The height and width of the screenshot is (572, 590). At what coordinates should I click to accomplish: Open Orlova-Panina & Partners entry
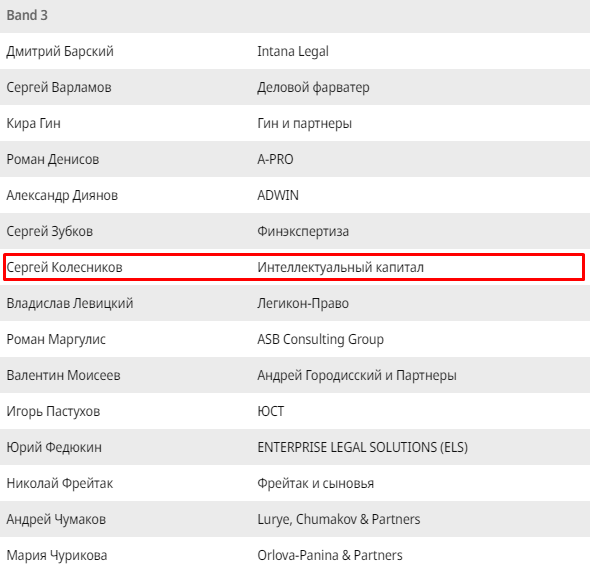(330, 555)
